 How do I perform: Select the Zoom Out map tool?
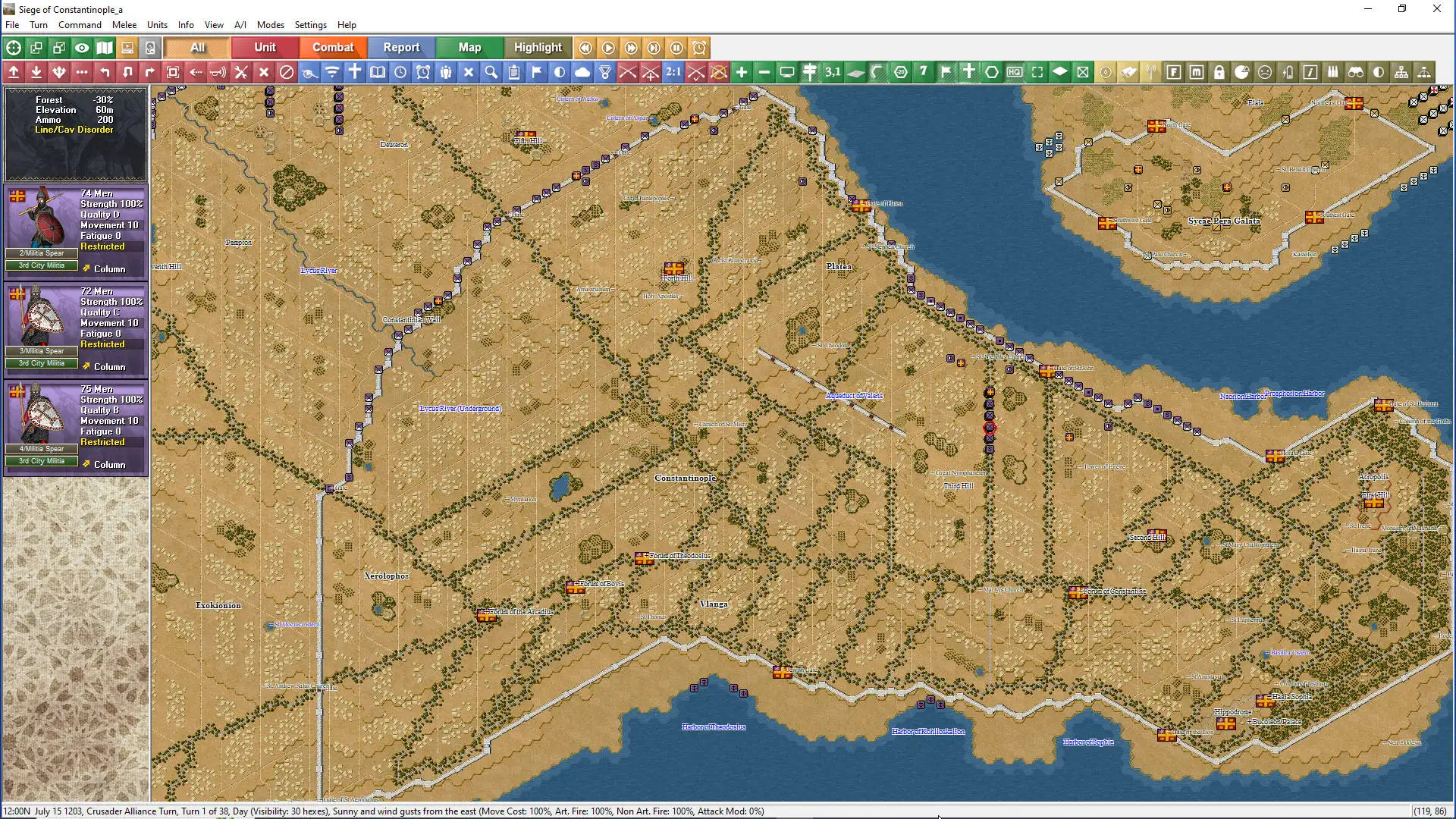click(764, 72)
